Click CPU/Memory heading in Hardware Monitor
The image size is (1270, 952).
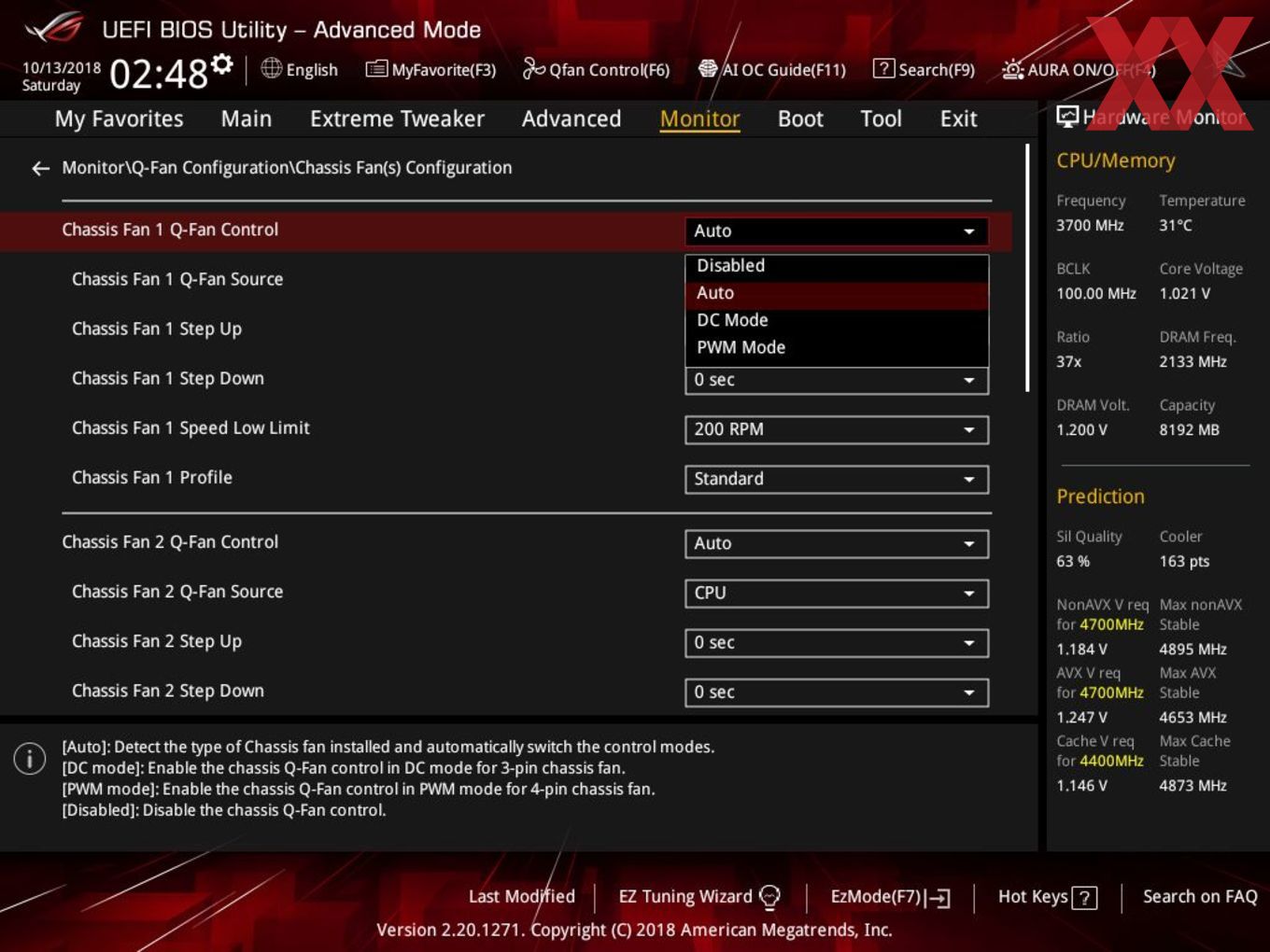1116,161
